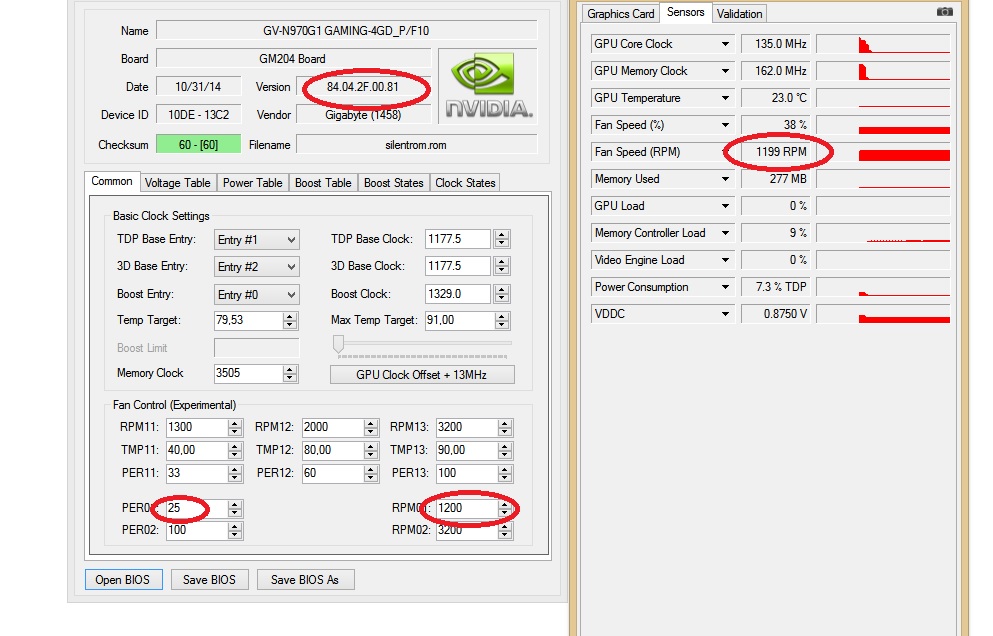Image resolution: width=993 pixels, height=636 pixels.
Task: Click the TMP11 stepper arrows
Action: tap(234, 450)
